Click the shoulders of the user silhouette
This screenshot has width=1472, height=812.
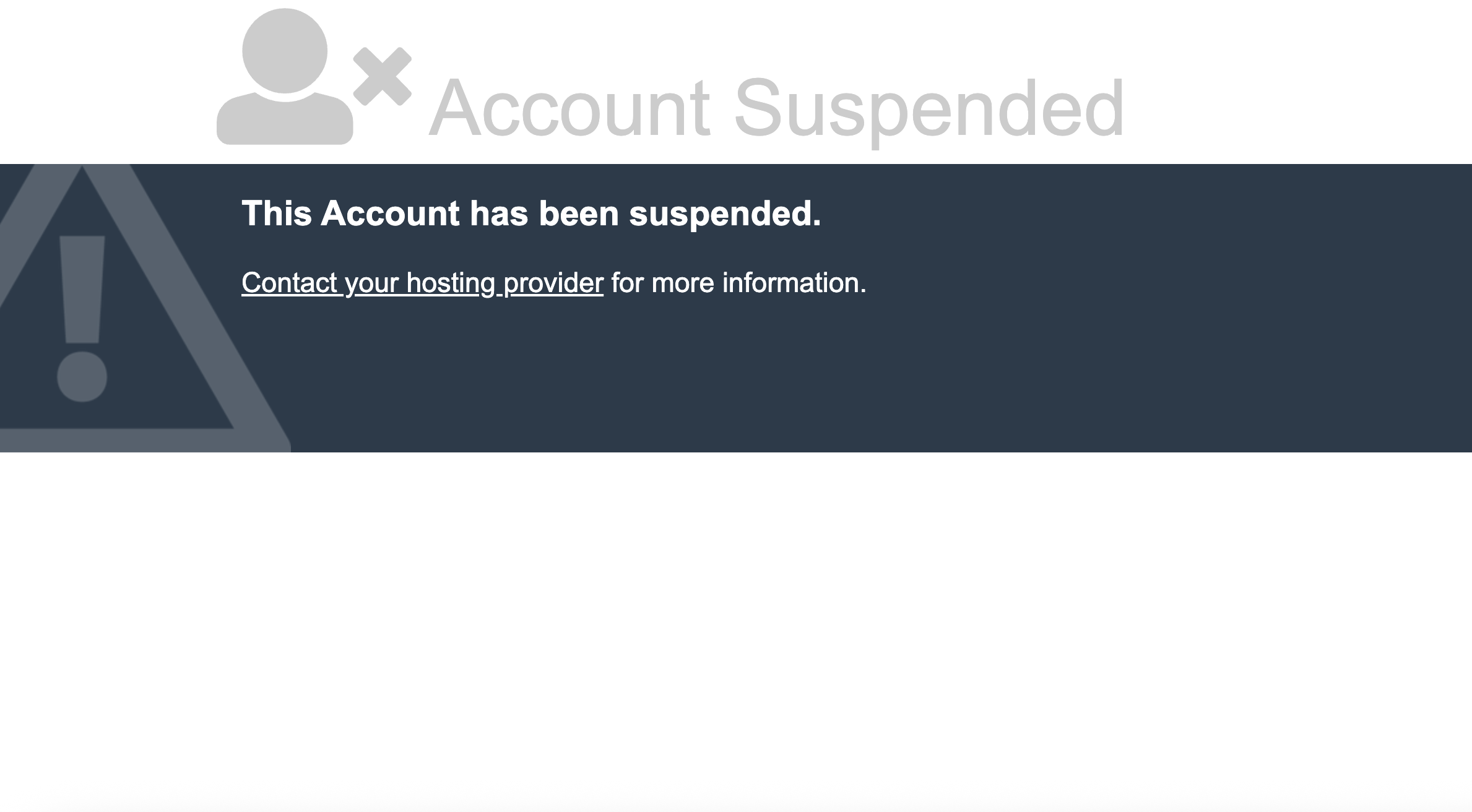pyautogui.click(x=285, y=121)
